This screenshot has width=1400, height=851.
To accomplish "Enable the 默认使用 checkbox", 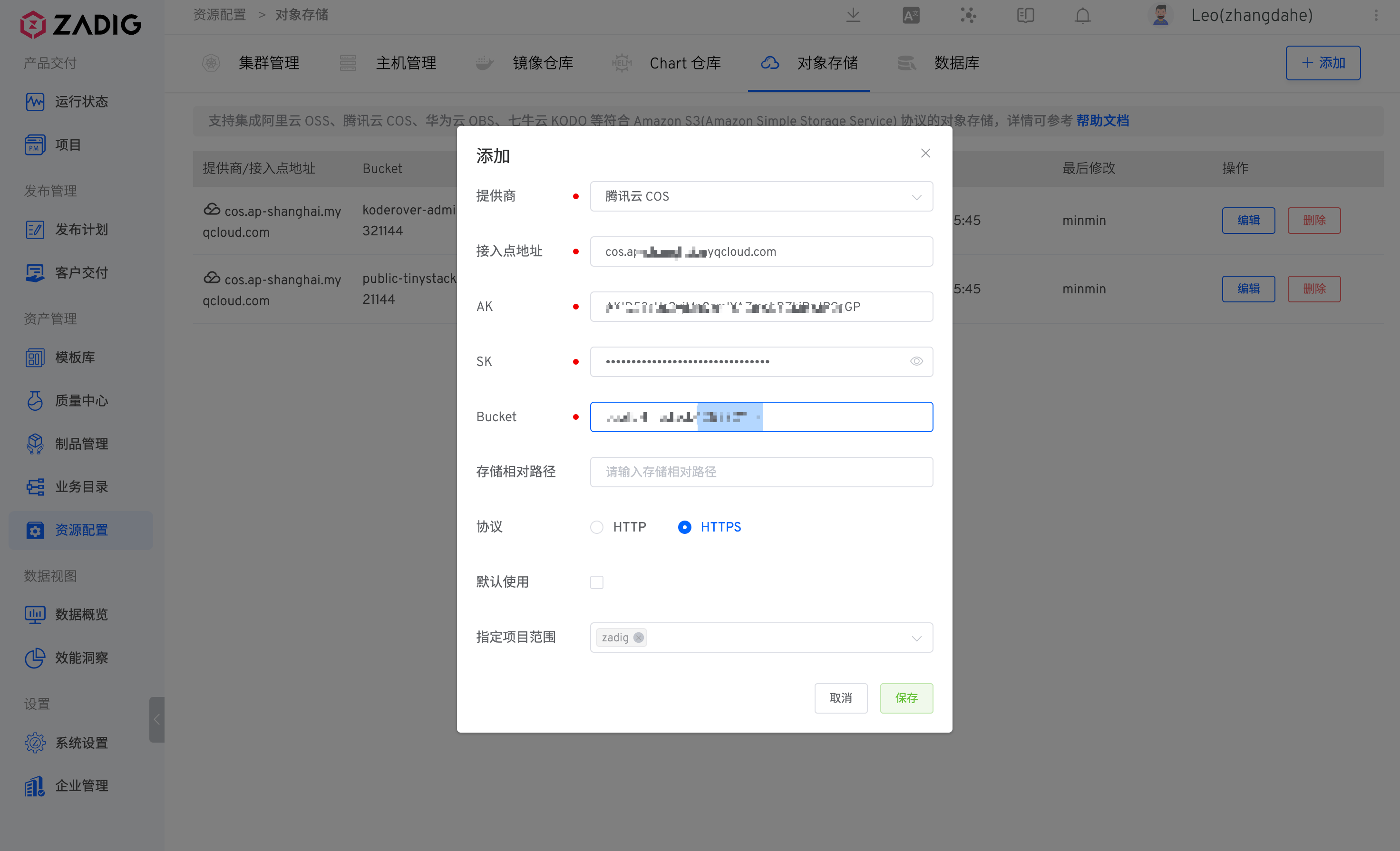I will (x=597, y=582).
